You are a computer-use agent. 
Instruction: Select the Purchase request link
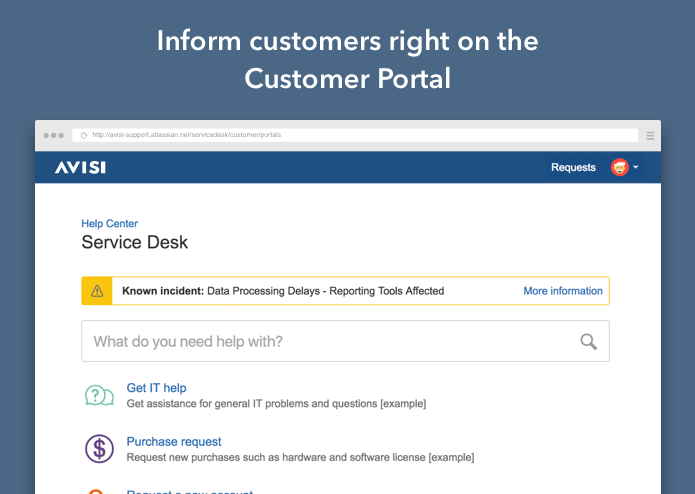coord(174,442)
